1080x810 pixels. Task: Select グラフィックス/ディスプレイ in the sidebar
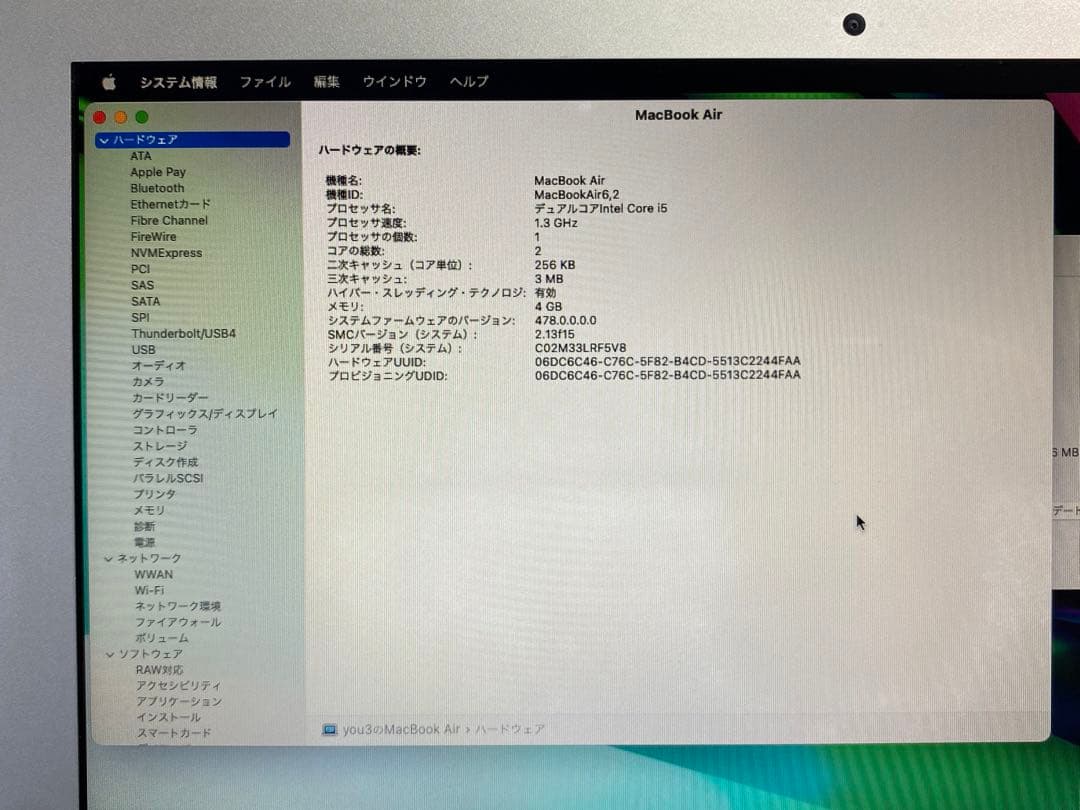201,413
